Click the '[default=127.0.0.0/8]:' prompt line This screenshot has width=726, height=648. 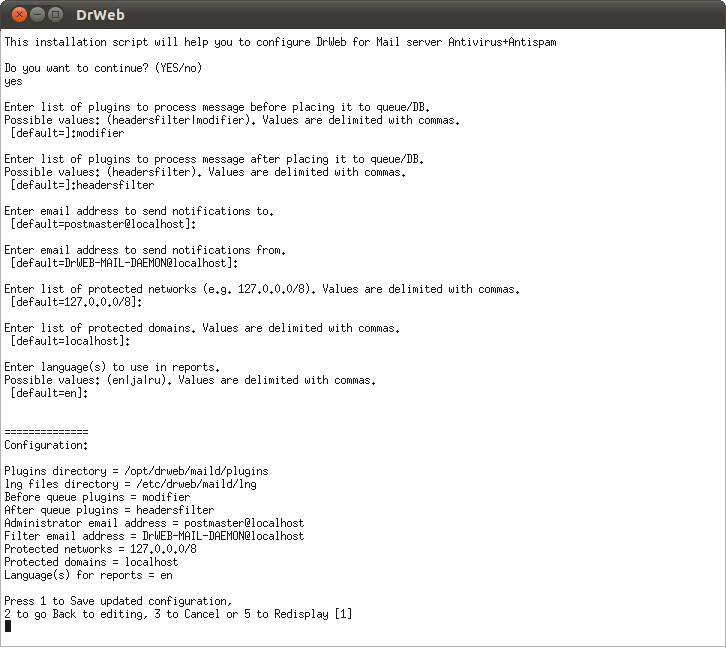(76, 302)
